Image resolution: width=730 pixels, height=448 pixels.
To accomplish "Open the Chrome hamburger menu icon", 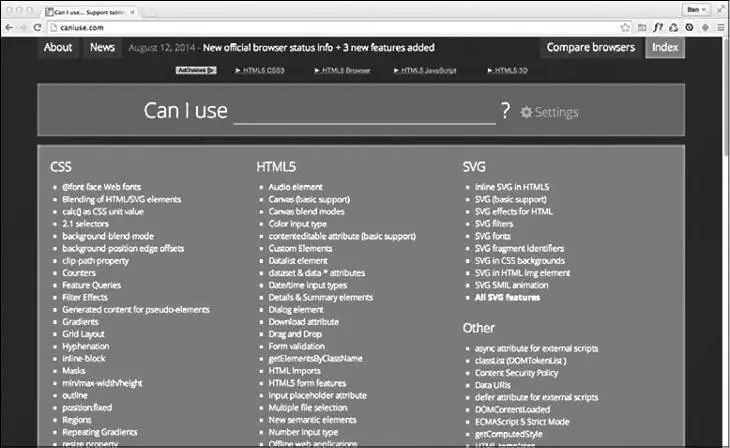I will click(x=721, y=28).
